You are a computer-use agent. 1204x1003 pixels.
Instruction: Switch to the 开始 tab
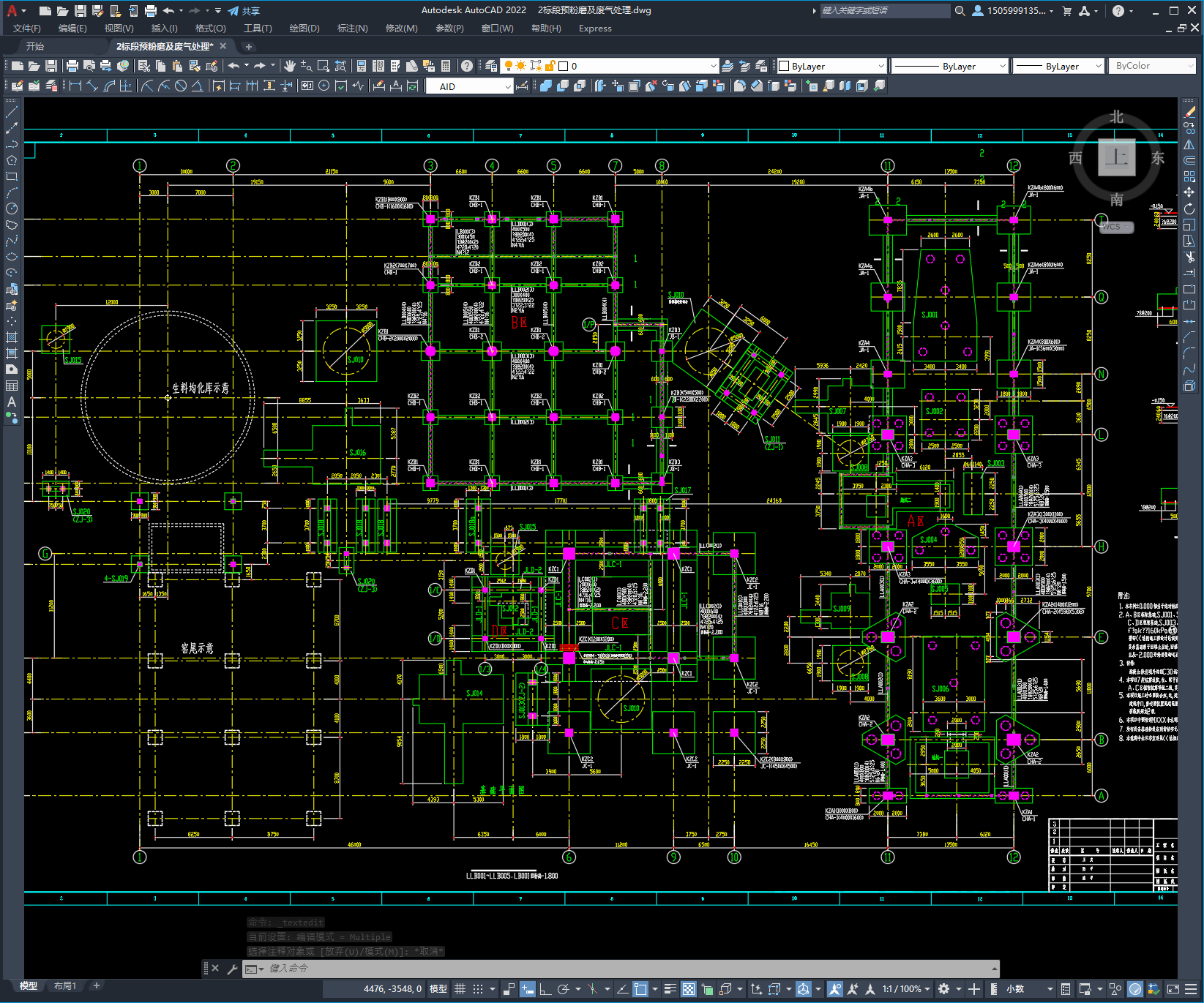point(35,46)
